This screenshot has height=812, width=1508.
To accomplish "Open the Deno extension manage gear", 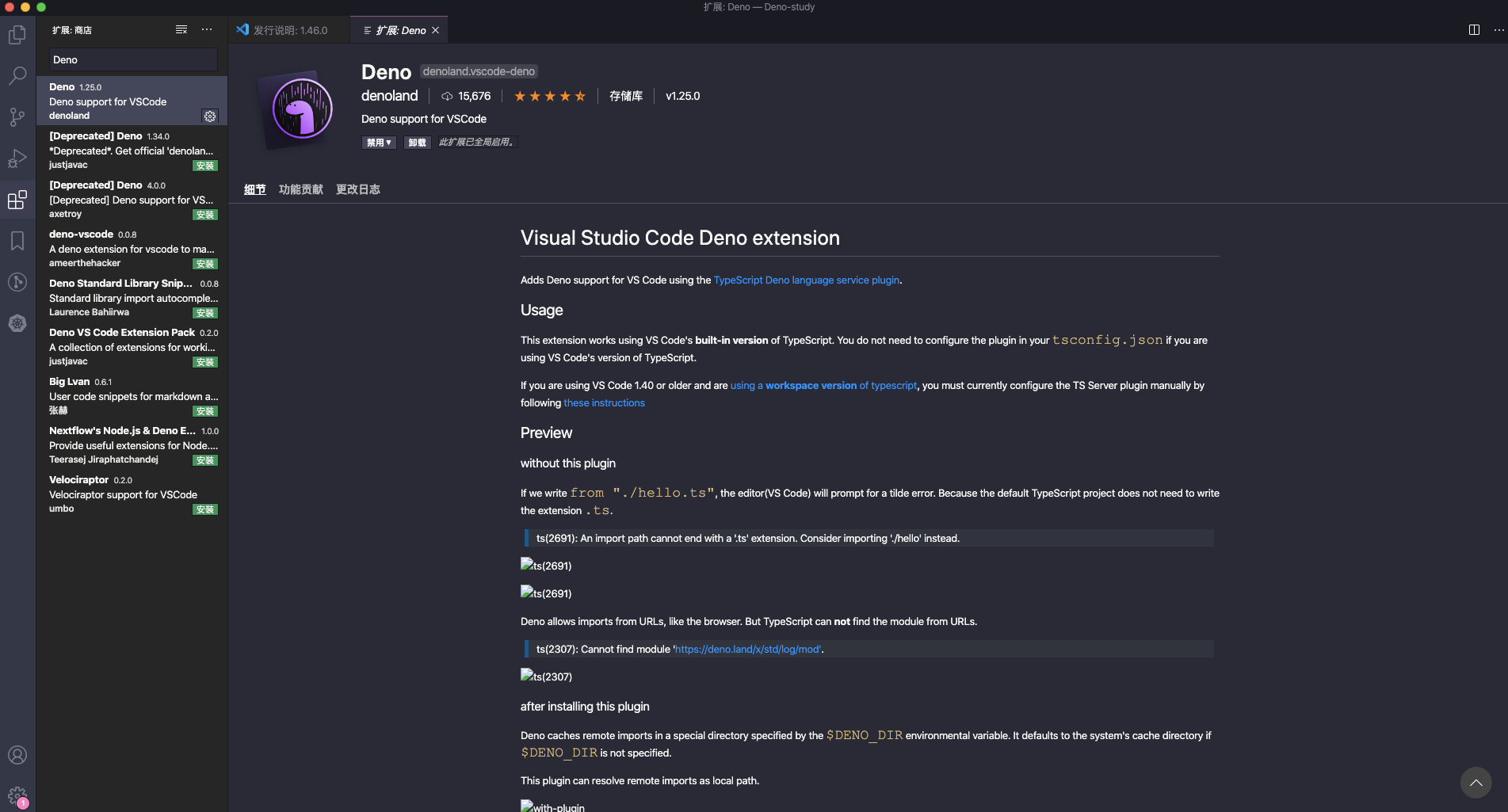I will [x=210, y=116].
